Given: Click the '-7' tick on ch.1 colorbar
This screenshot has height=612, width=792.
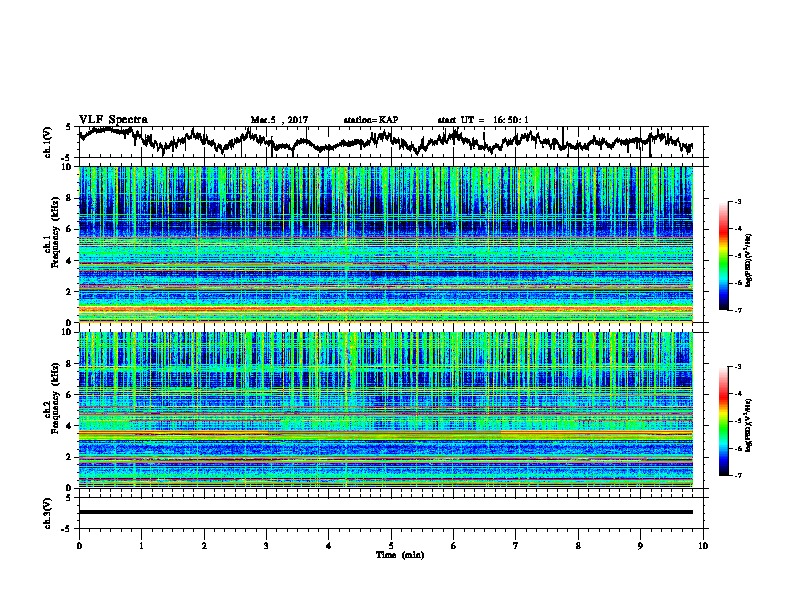Looking at the screenshot, I should point(737,310).
